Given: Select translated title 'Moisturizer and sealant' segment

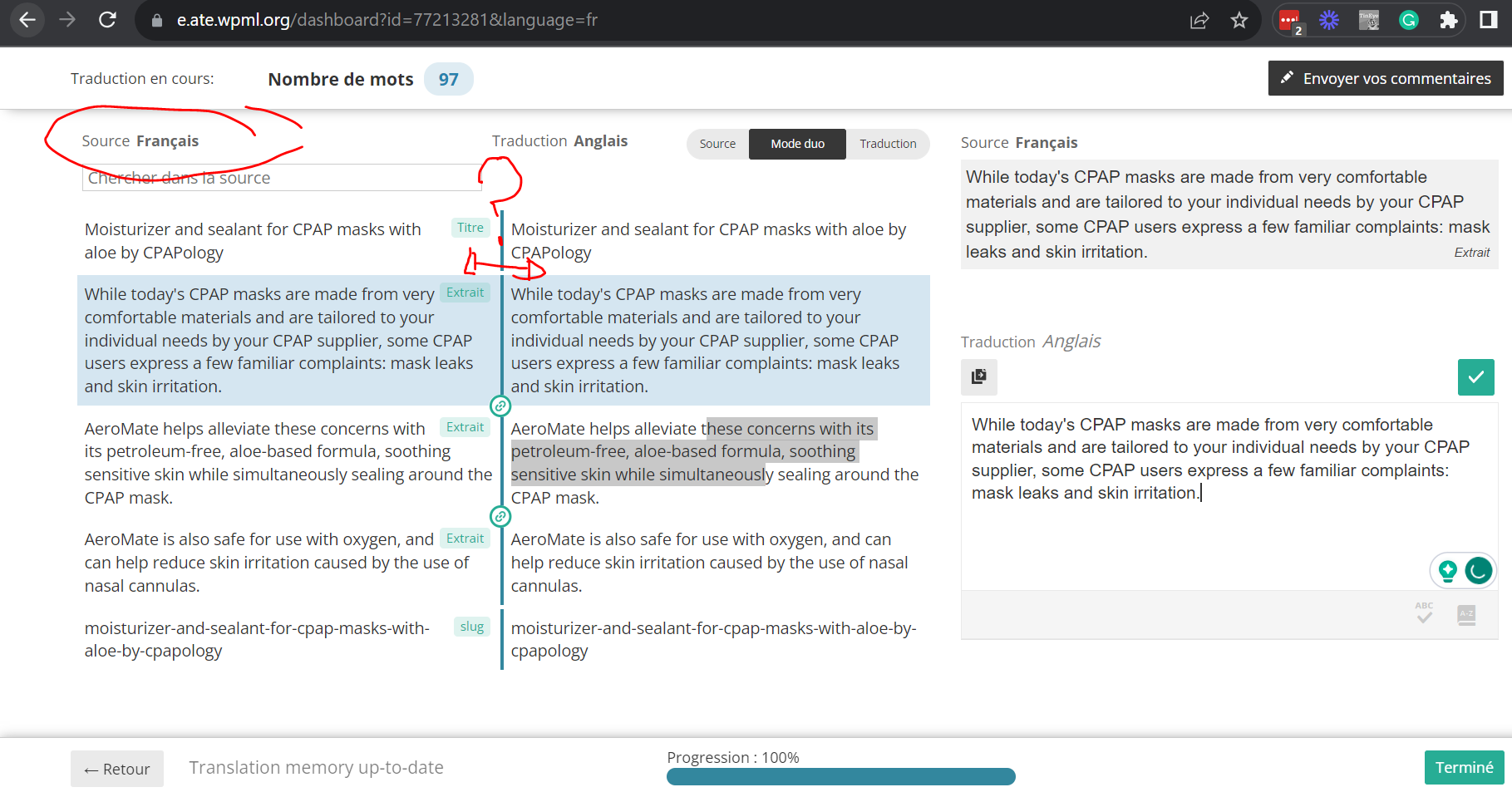Looking at the screenshot, I should pos(708,241).
